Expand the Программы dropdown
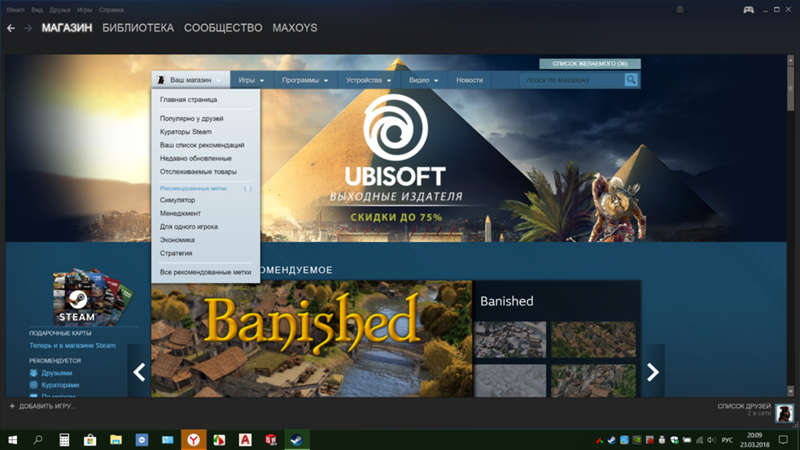Image resolution: width=800 pixels, height=450 pixels. click(x=305, y=80)
